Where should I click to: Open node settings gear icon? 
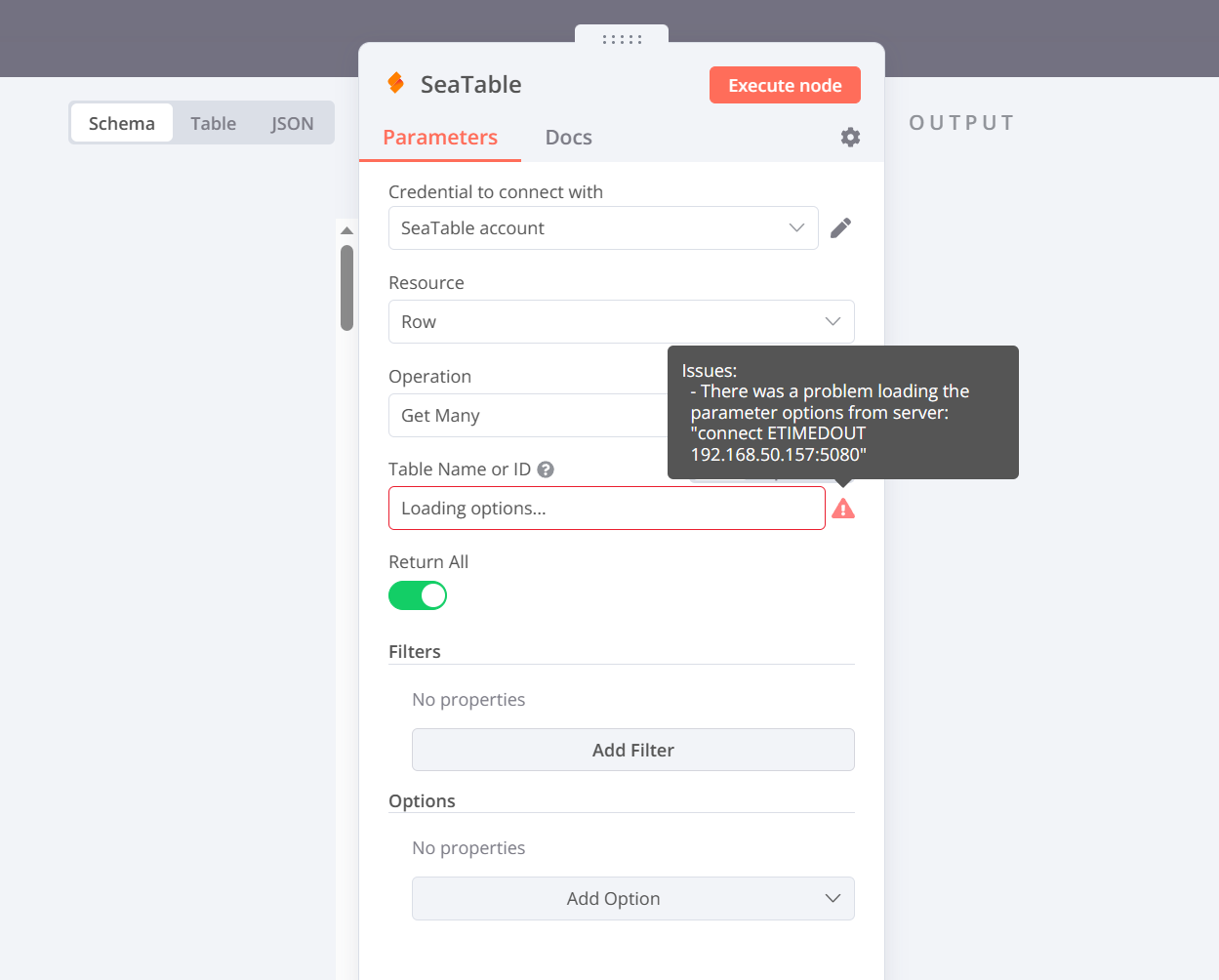click(x=850, y=138)
